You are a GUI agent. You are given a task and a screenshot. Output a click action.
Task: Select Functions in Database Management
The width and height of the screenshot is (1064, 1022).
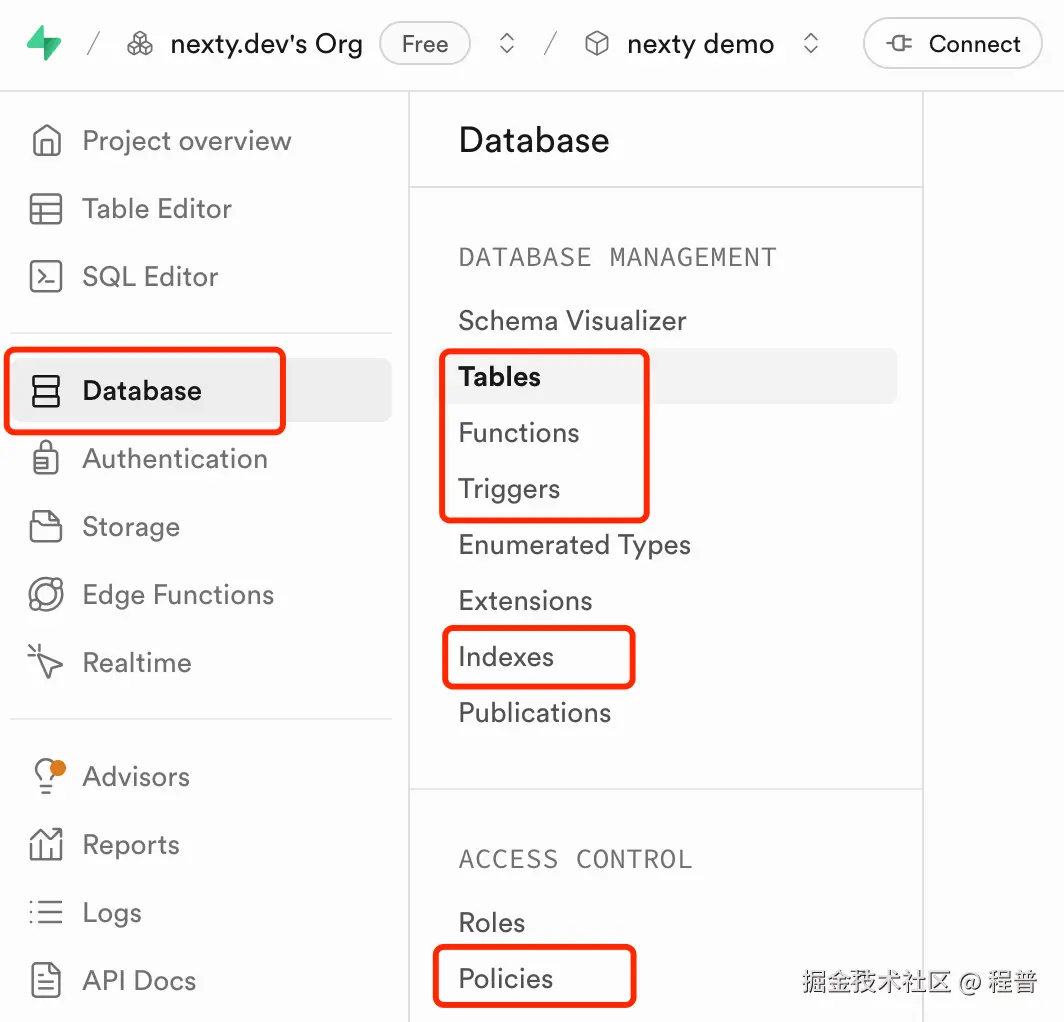pos(519,433)
